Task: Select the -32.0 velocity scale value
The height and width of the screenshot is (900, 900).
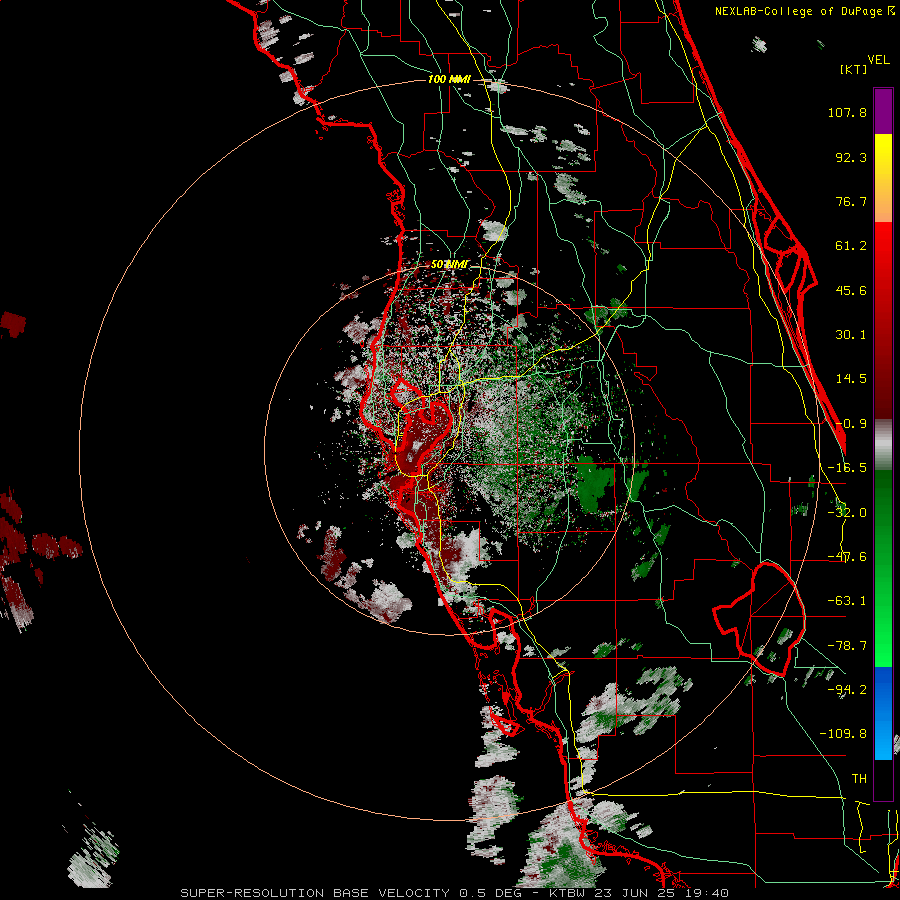Action: point(847,513)
